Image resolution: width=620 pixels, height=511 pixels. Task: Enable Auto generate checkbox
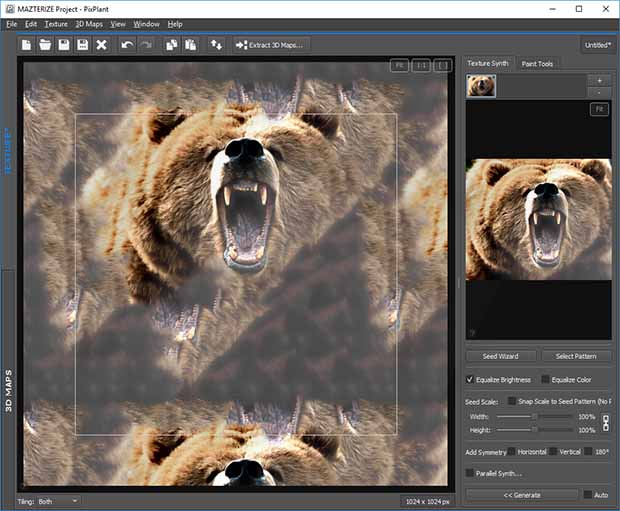pos(588,494)
